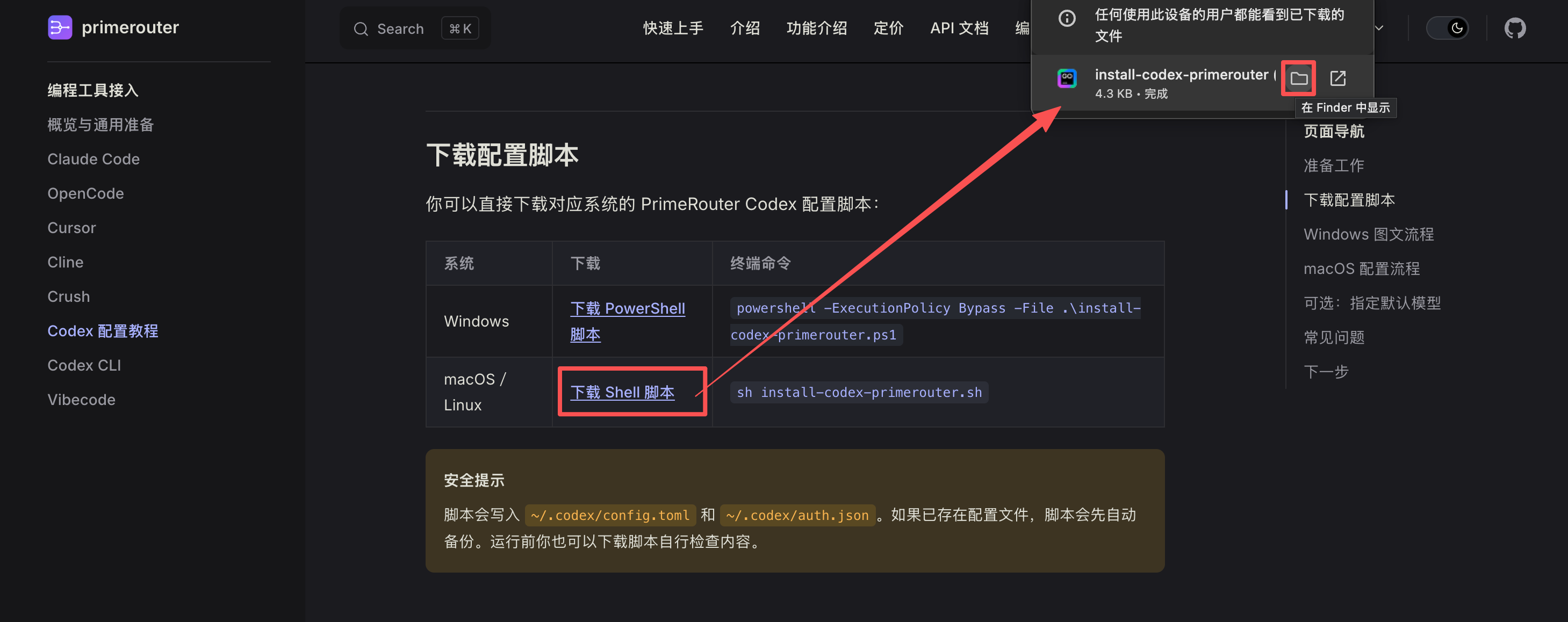Viewport: 1568px width, 622px height.
Task: Select Codex 配置教程 in sidebar
Action: point(102,331)
